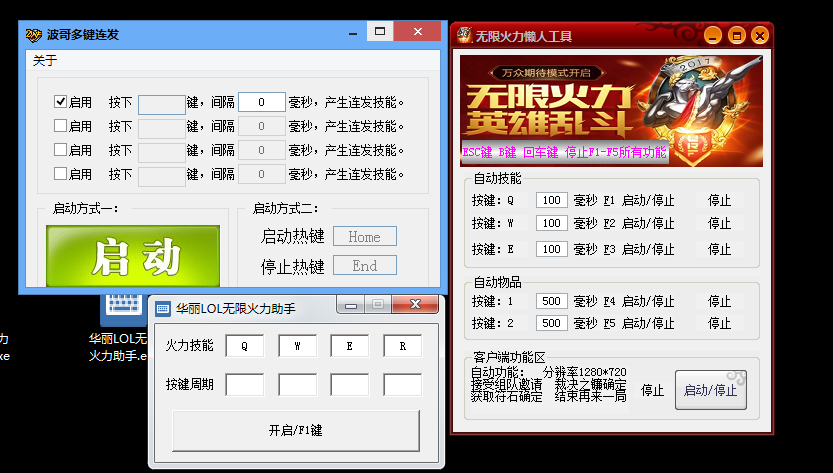This screenshot has height=473, width=833.
Task: Enable the fourth 启用 checkbox
Action: pos(60,174)
